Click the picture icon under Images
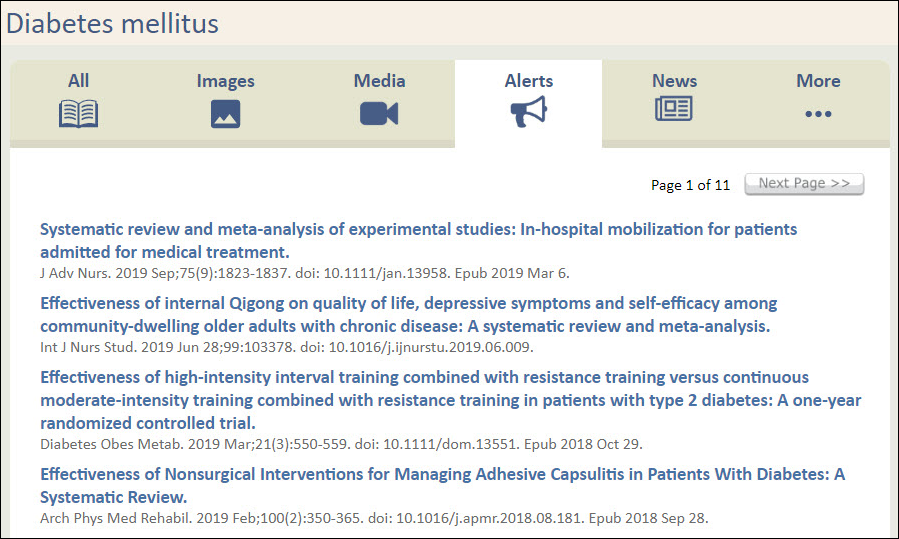The image size is (899, 539). click(226, 114)
